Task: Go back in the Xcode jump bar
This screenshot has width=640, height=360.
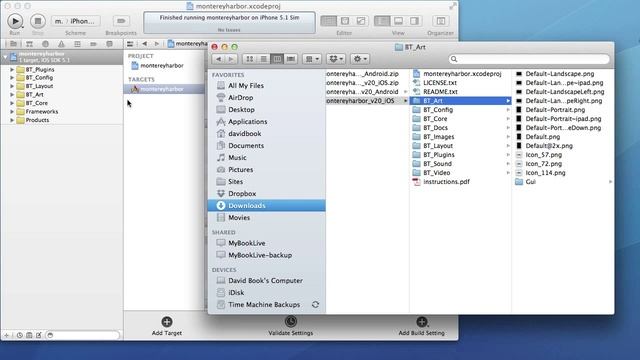Action: coord(144,44)
